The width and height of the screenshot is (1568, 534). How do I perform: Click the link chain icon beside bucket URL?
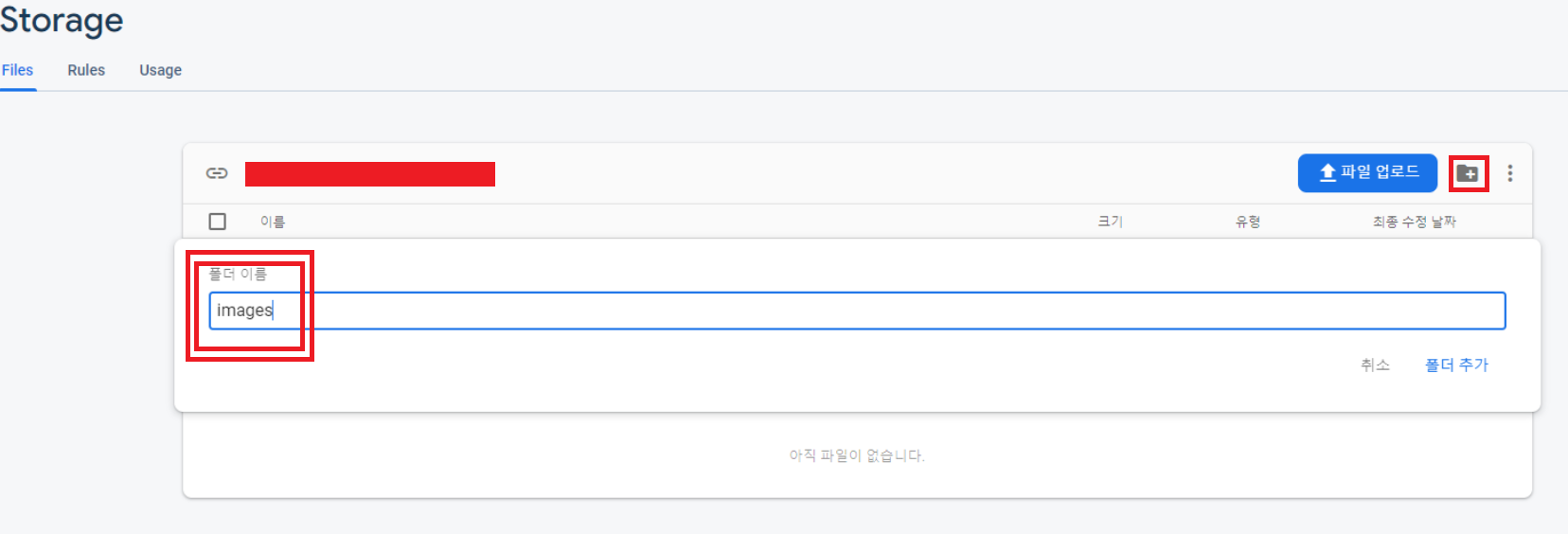tap(217, 173)
